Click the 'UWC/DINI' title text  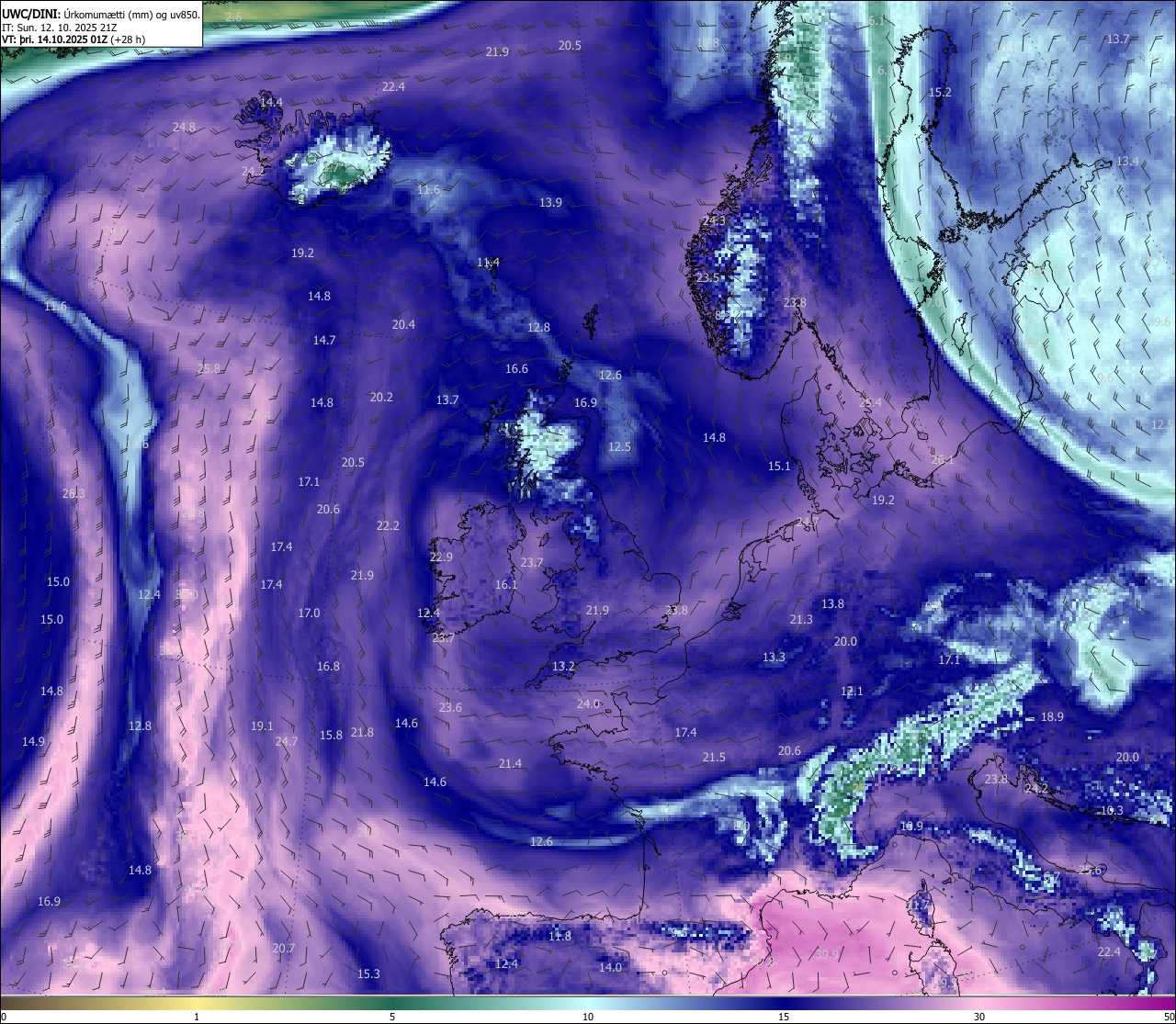pyautogui.click(x=30, y=14)
